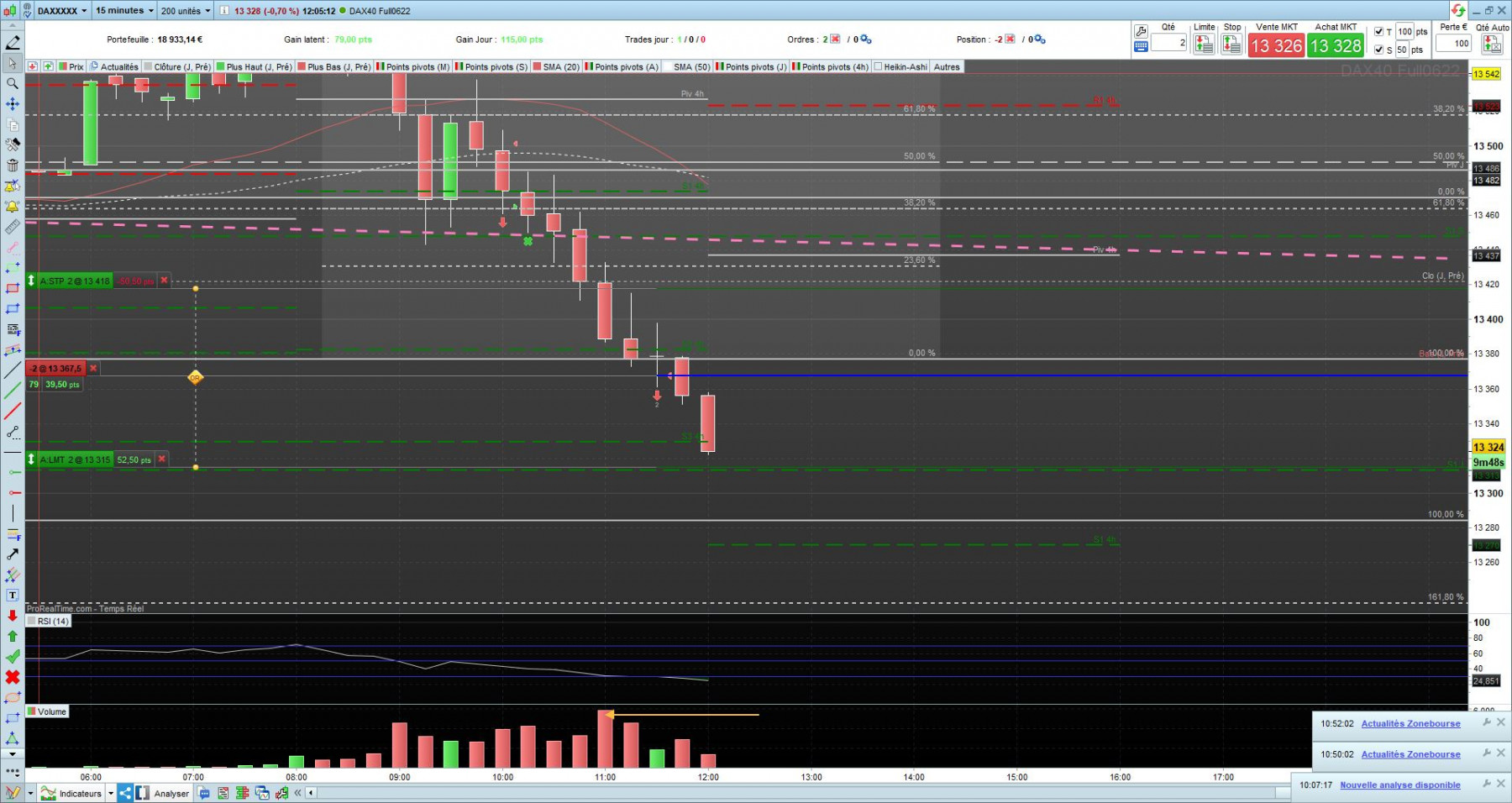Select the zoom magnifier tool
The height and width of the screenshot is (803, 1512).
[x=13, y=83]
